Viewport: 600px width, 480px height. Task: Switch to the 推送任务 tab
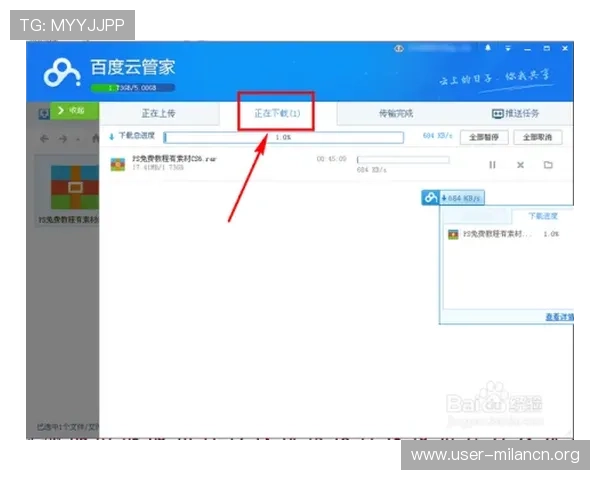[515, 113]
